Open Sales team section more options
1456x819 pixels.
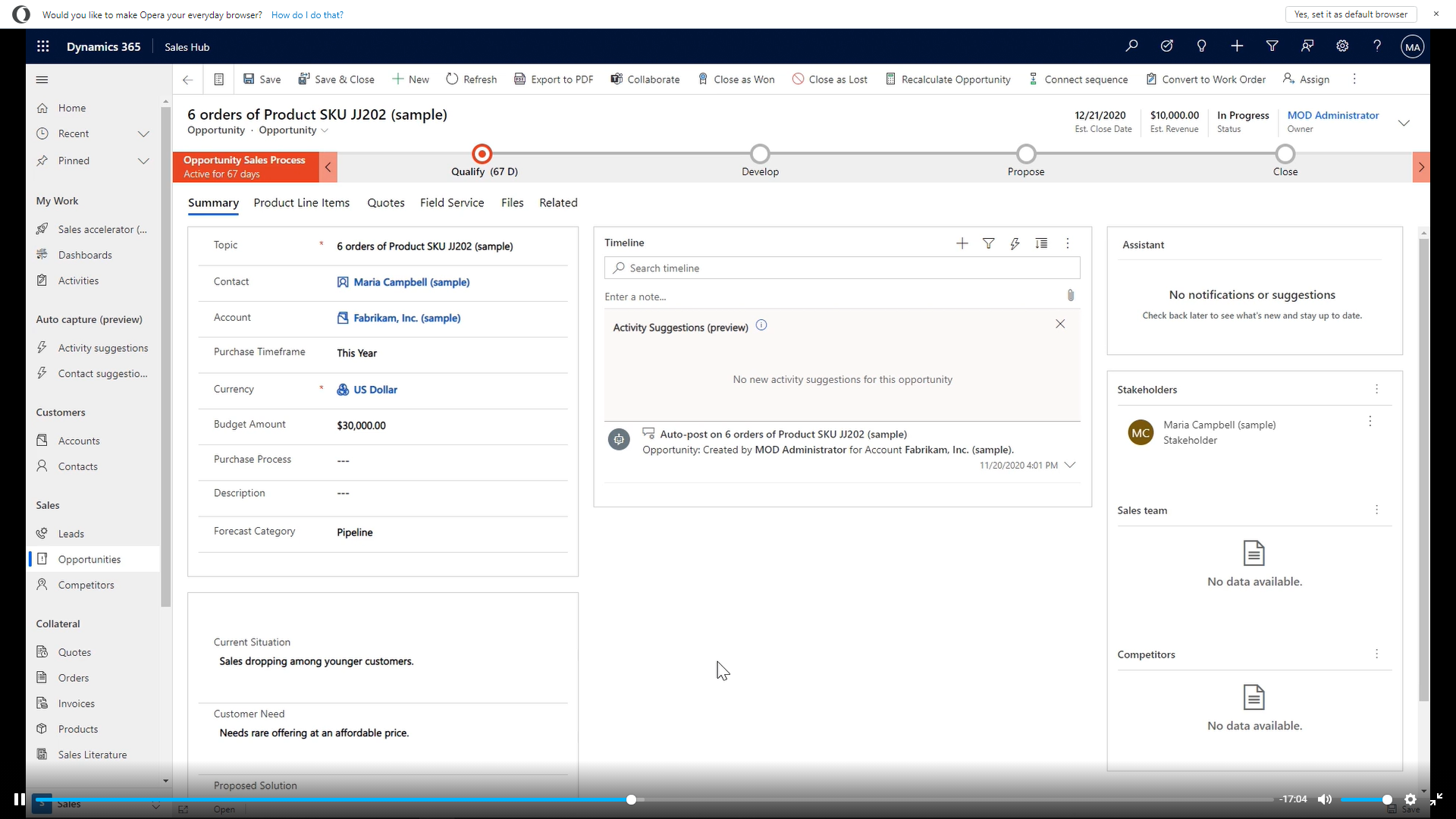1377,510
